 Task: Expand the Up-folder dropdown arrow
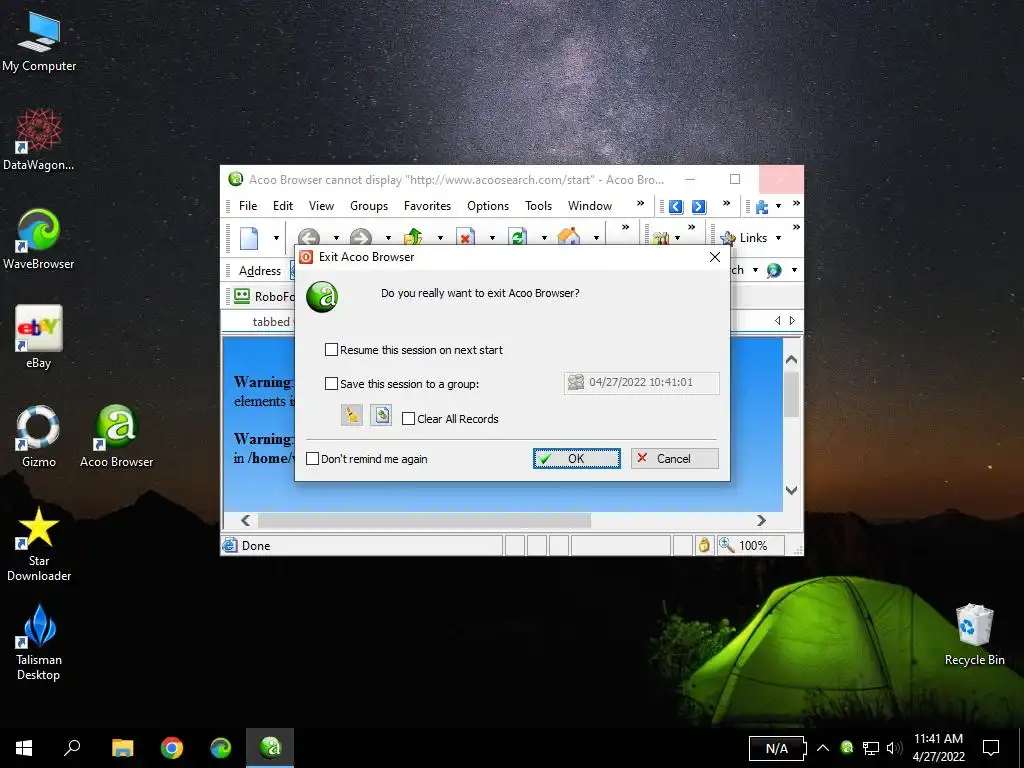tap(440, 238)
